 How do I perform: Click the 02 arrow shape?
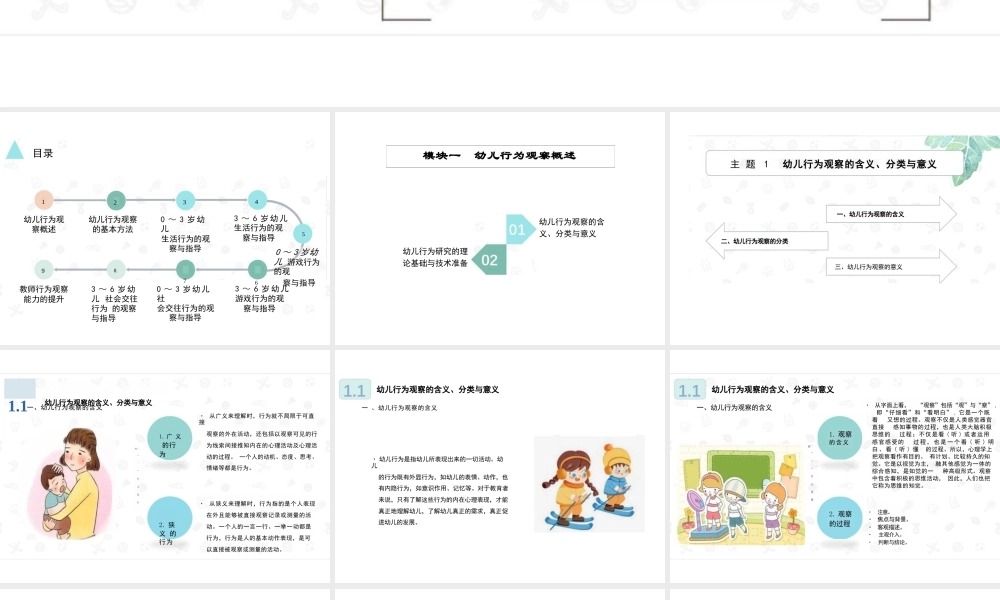click(x=489, y=260)
